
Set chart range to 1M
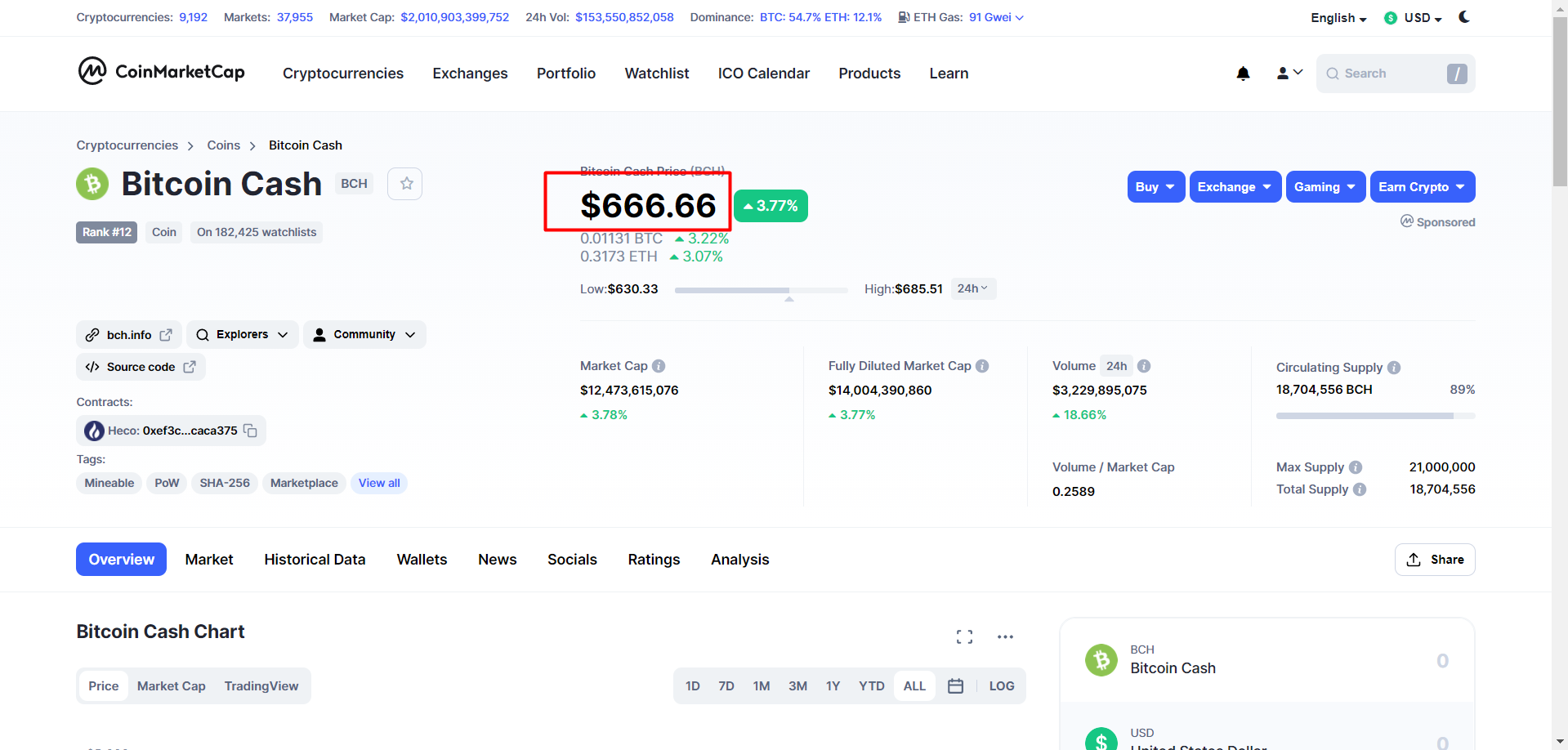tap(762, 686)
